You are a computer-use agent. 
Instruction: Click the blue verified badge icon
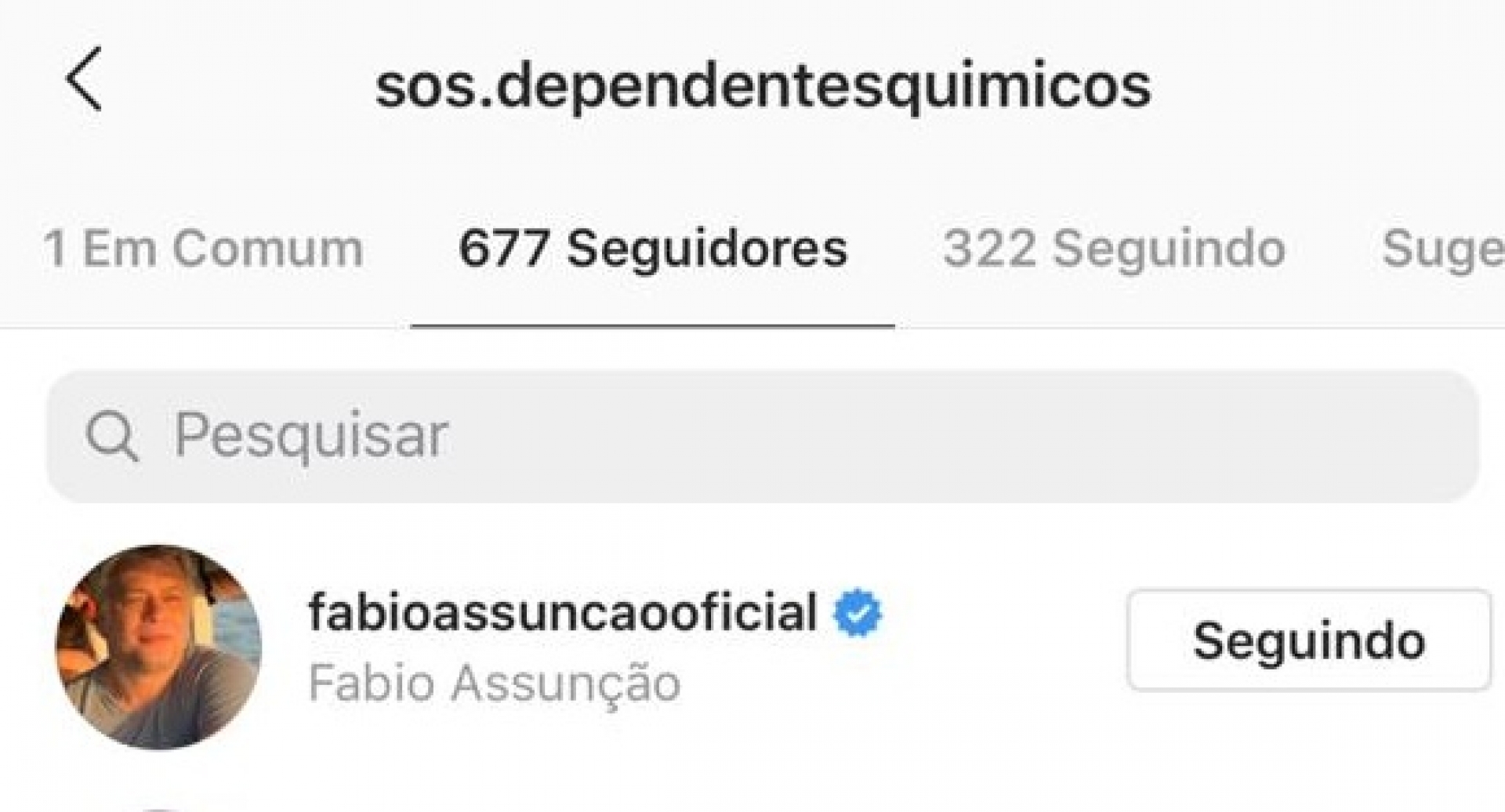coord(858,612)
